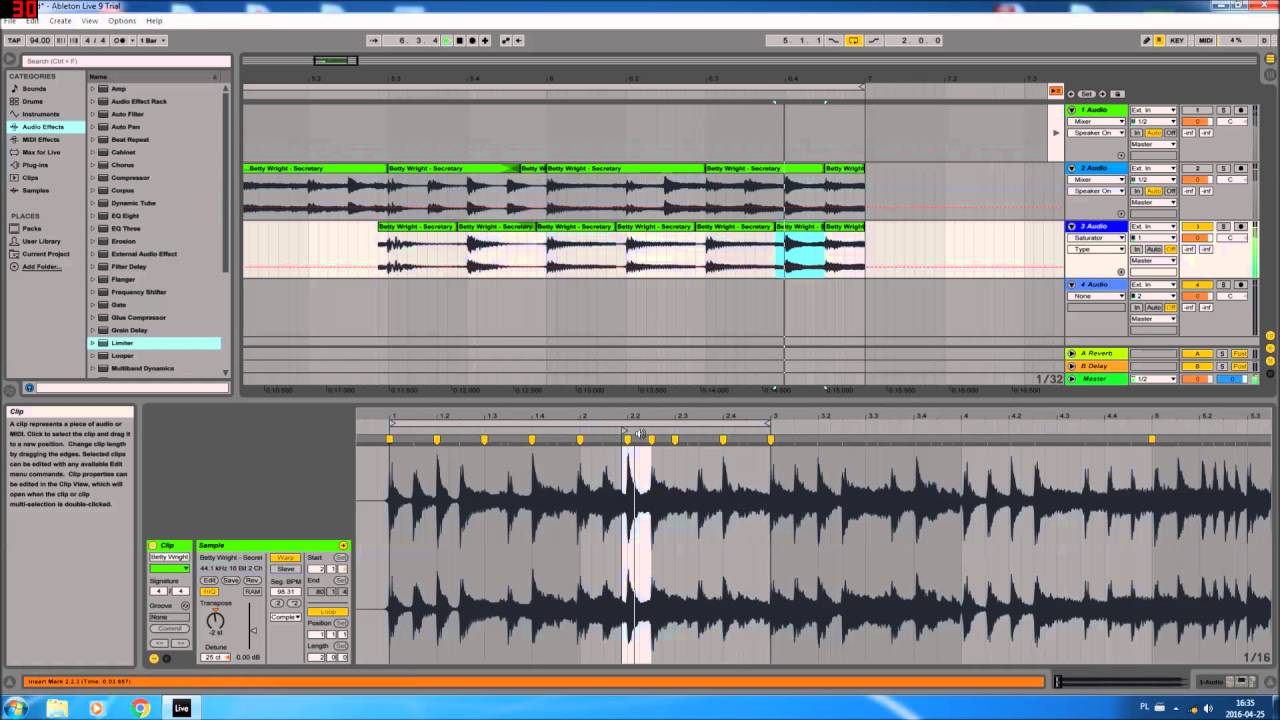Expand the Glue Compressor folder
Image resolution: width=1280 pixels, height=720 pixels.
tap(92, 317)
